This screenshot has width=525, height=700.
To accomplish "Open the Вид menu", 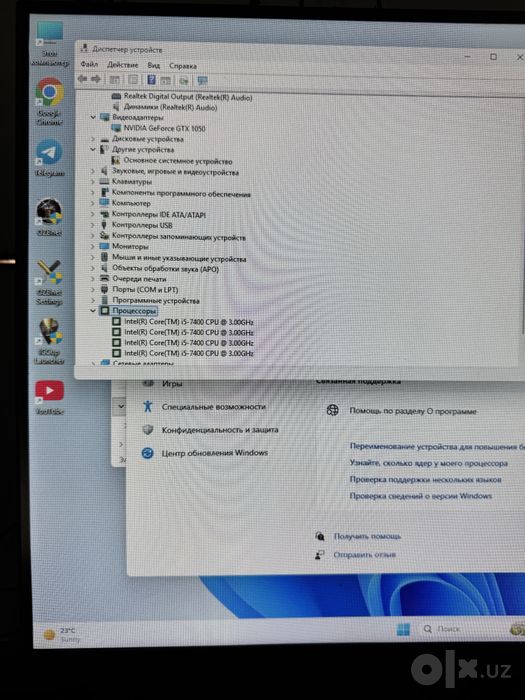I will (154, 65).
